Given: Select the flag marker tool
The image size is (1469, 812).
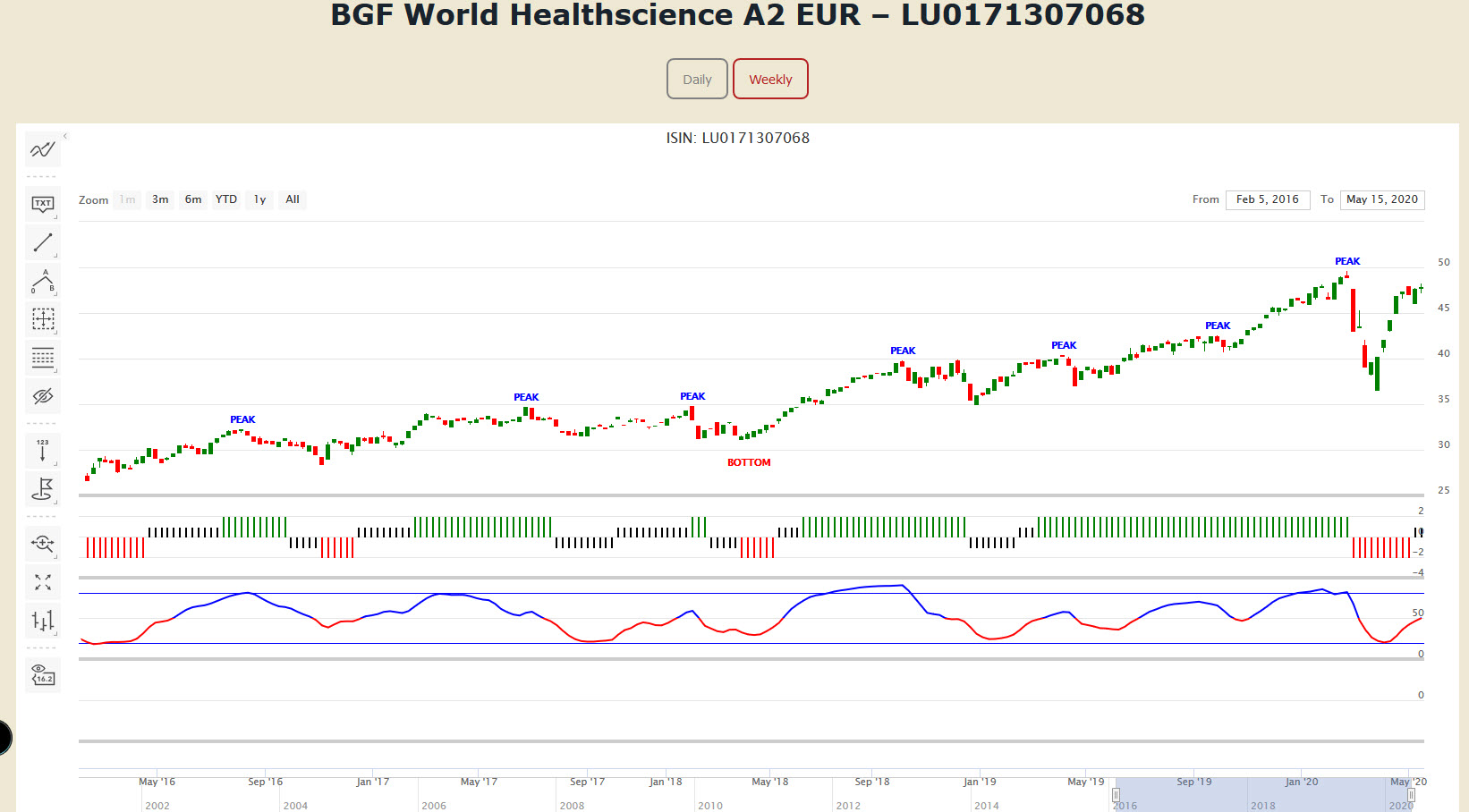Looking at the screenshot, I should coord(43,488).
